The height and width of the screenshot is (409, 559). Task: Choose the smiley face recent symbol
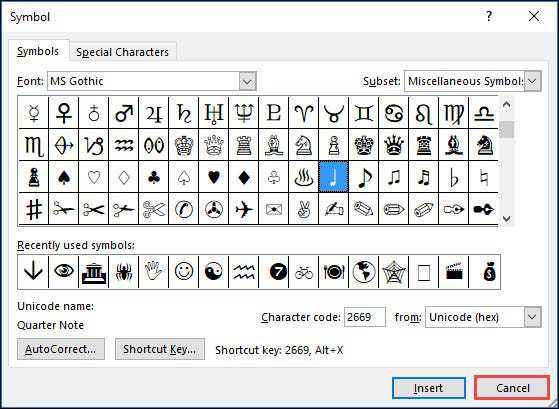(x=184, y=272)
